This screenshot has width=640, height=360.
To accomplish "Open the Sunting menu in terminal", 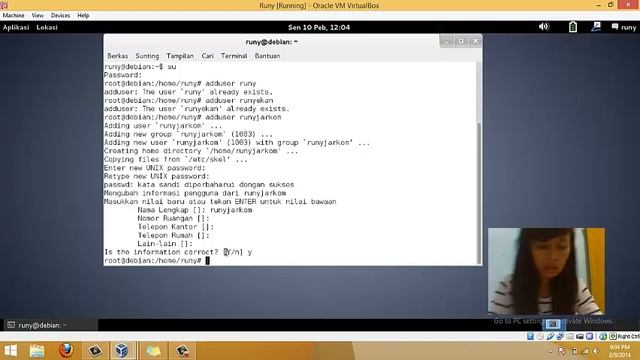I will pyautogui.click(x=147, y=56).
